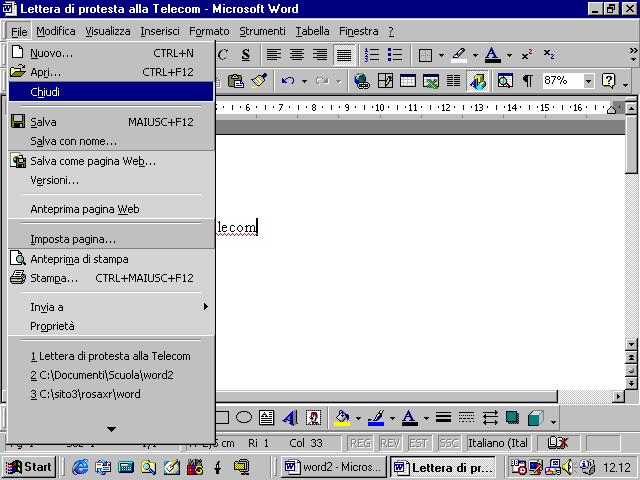Open highlight color dropdown arrow
The width and height of the screenshot is (640, 480).
pos(475,55)
